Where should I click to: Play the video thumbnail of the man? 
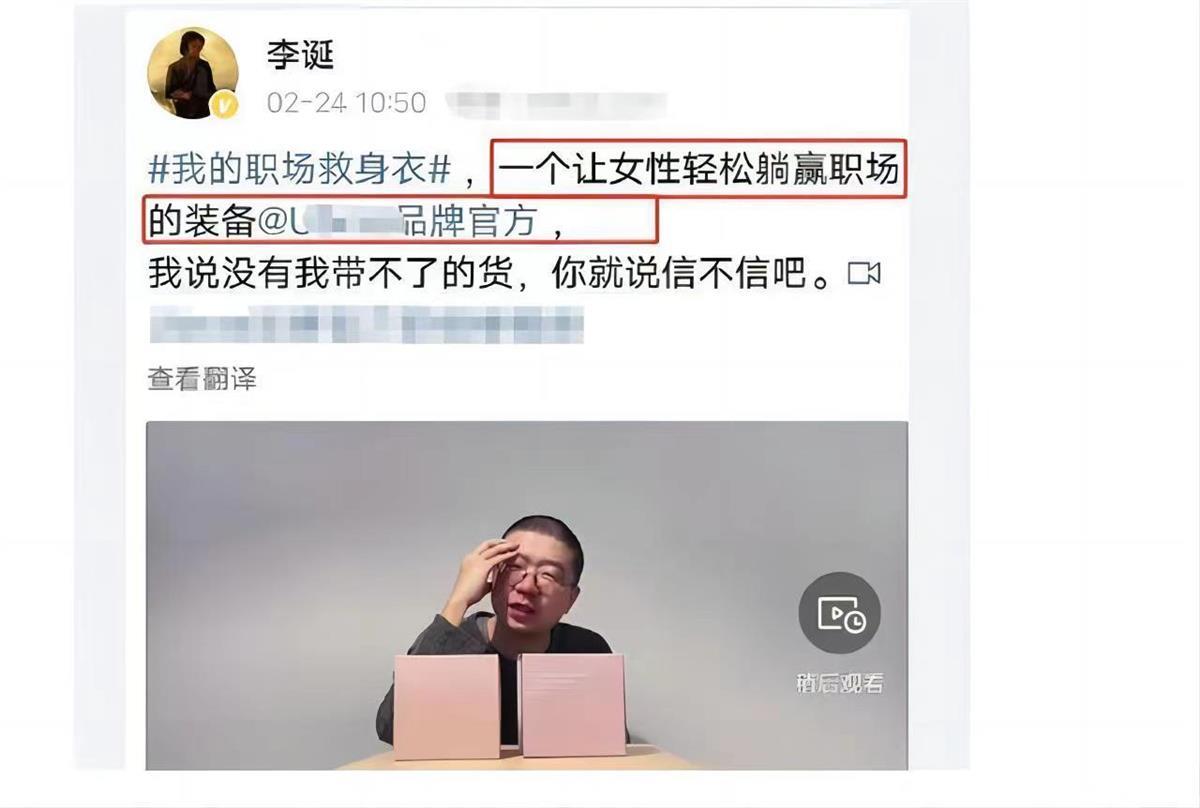[x=527, y=595]
